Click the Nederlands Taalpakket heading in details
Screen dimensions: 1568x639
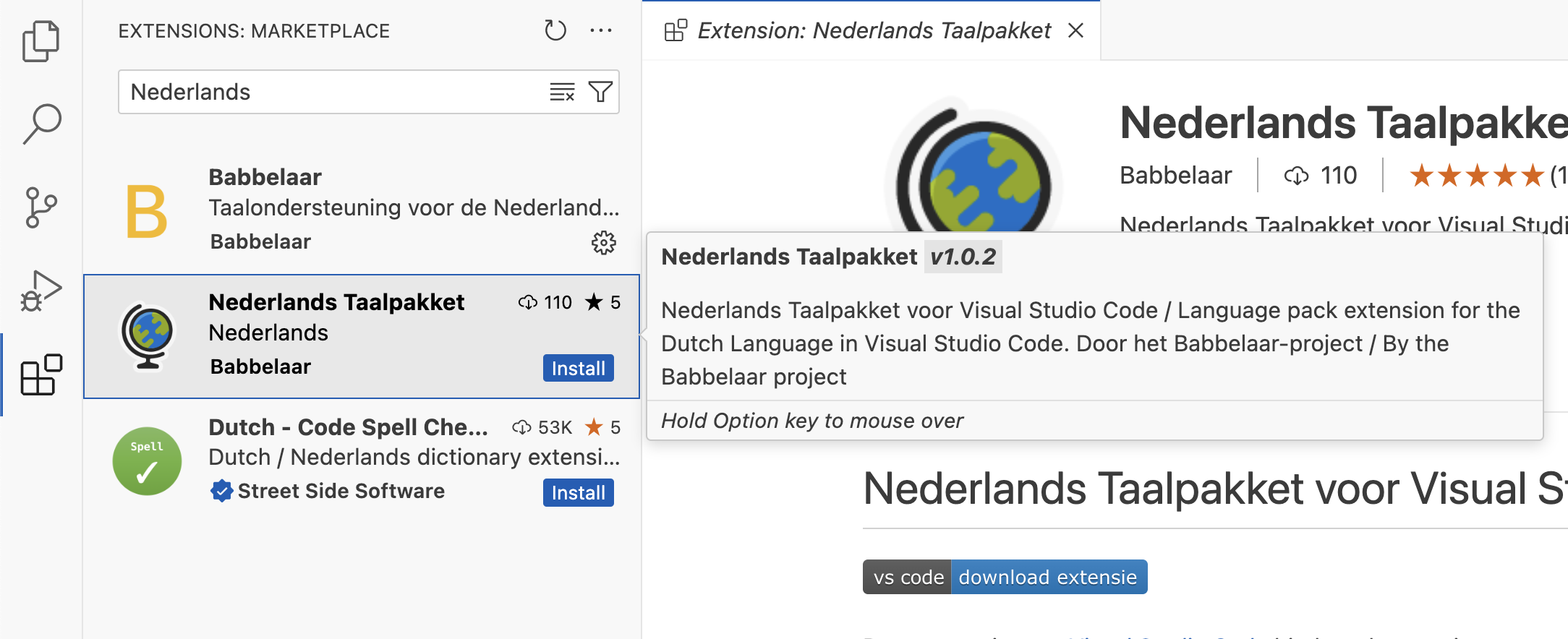(1344, 123)
